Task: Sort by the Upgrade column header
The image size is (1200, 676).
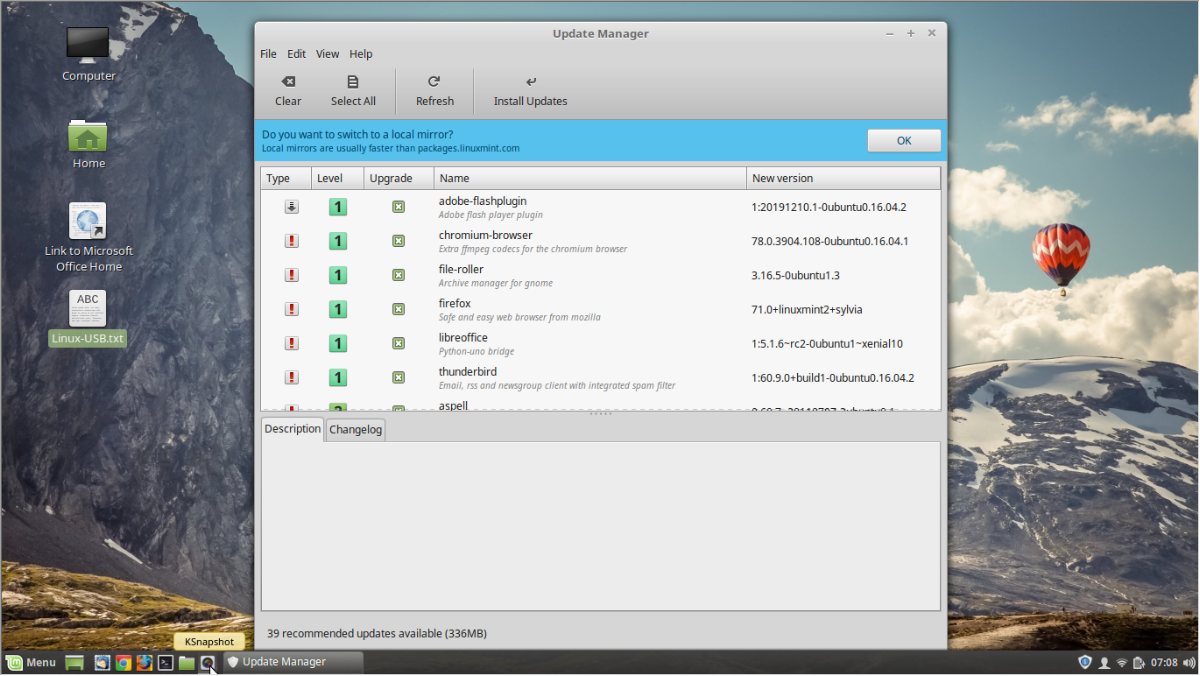Action: pyautogui.click(x=398, y=178)
